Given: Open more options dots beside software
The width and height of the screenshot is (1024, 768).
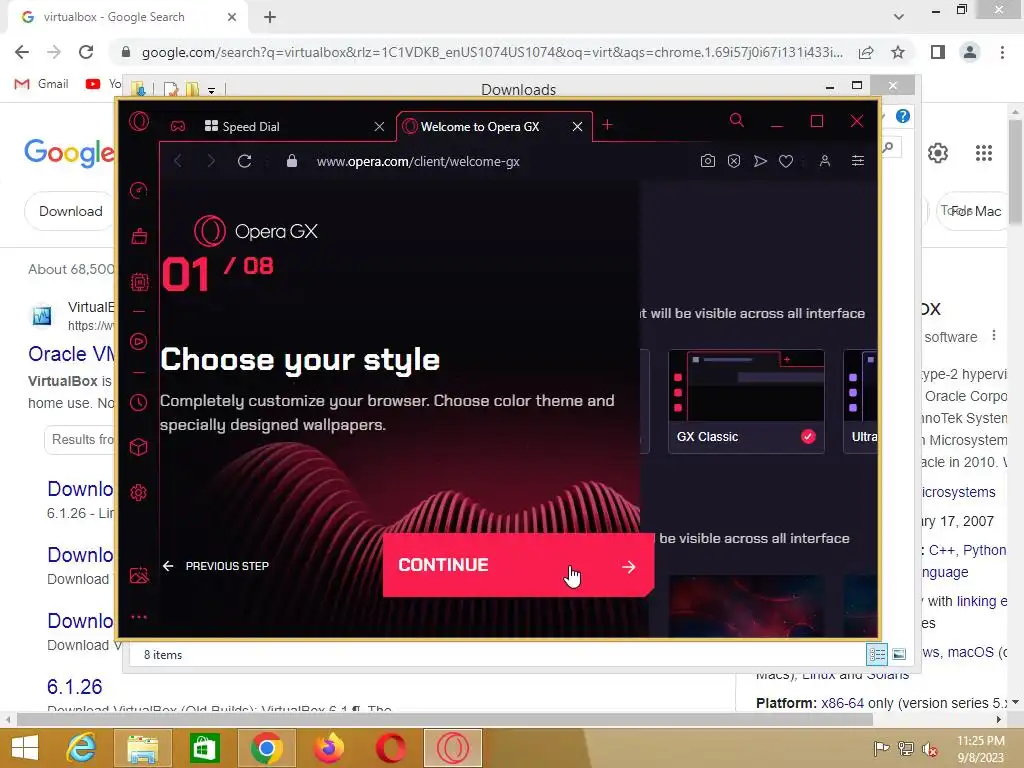Looking at the screenshot, I should tap(994, 336).
